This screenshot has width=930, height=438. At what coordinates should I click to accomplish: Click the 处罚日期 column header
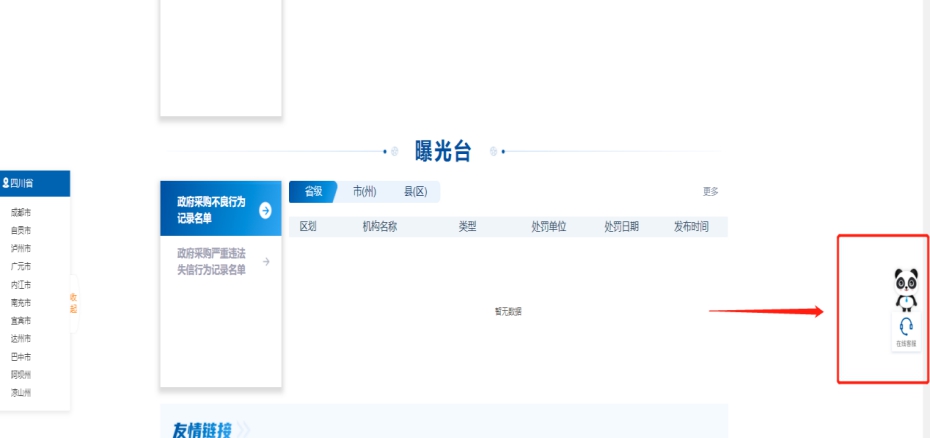click(x=621, y=227)
